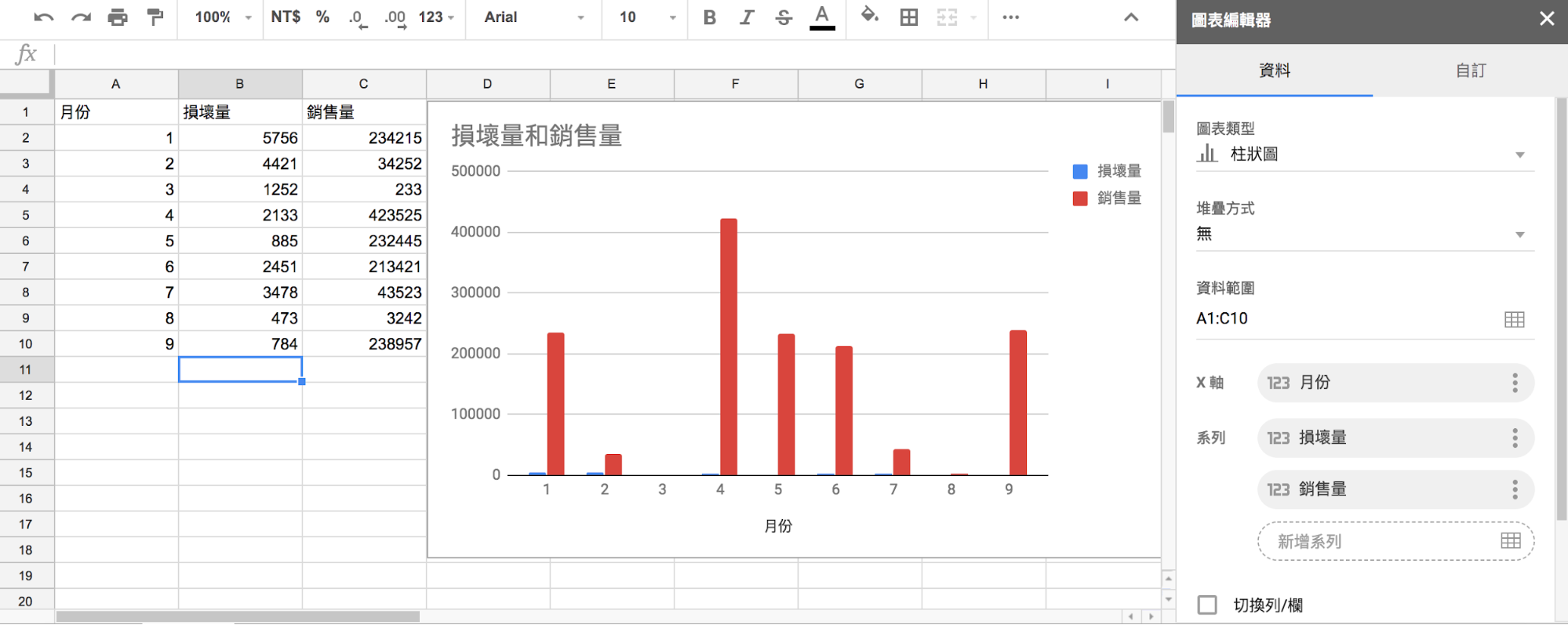Switch to the 自訂 tab
Image resolution: width=1568 pixels, height=625 pixels.
click(x=1470, y=71)
